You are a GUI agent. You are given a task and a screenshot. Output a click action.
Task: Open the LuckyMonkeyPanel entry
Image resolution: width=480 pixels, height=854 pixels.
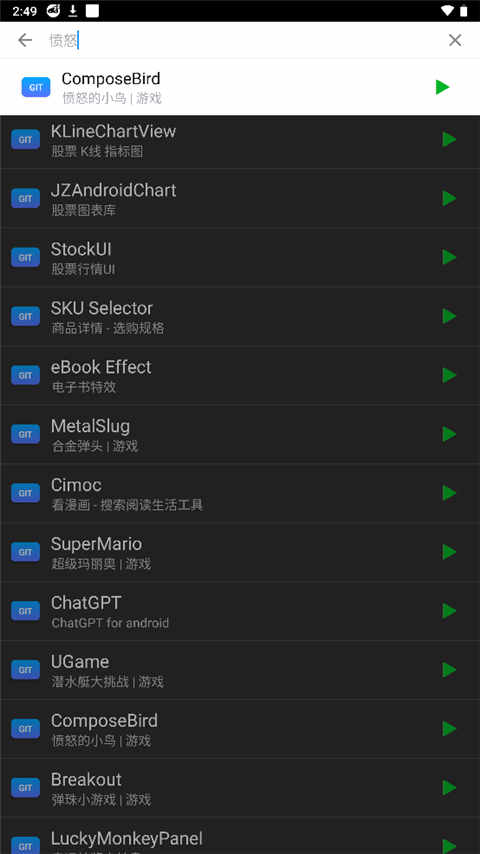pos(240,836)
